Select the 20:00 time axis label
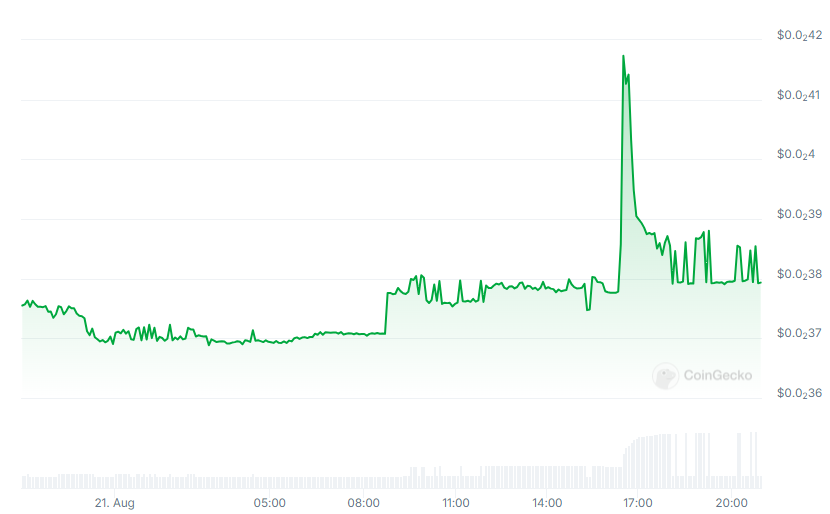 point(732,503)
